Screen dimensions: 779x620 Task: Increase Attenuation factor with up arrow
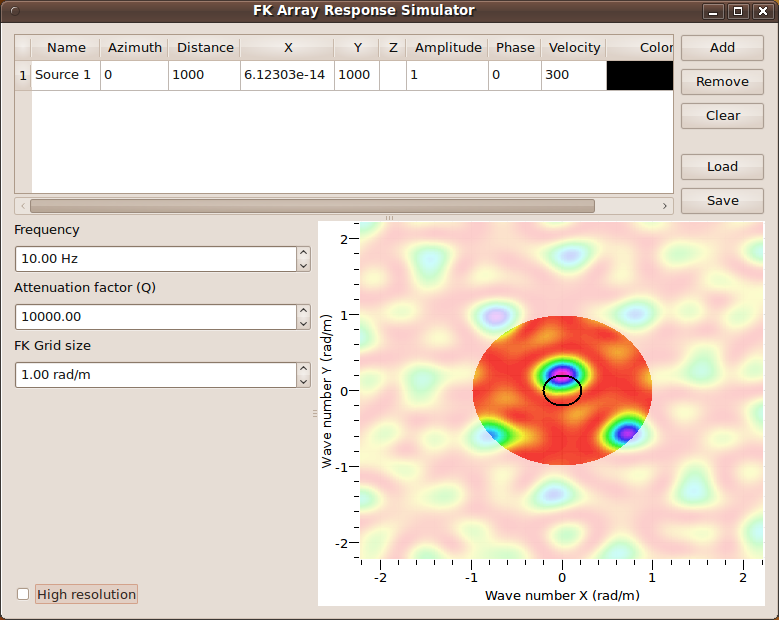[x=304, y=311]
